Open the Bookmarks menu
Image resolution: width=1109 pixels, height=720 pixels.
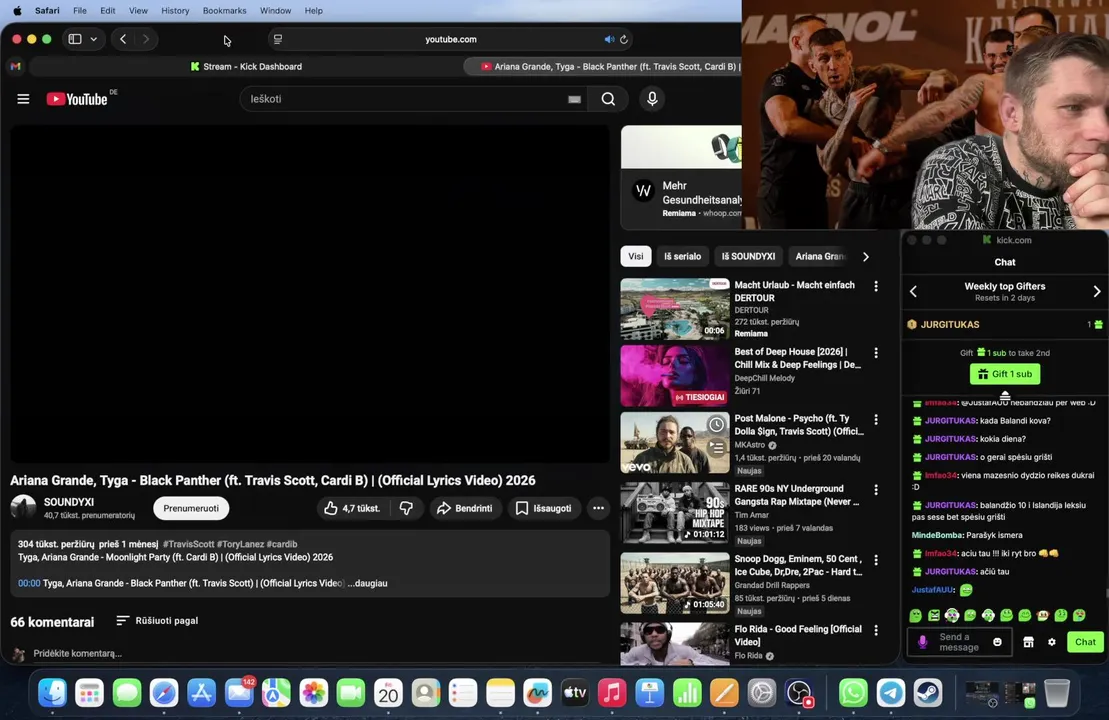click(224, 11)
